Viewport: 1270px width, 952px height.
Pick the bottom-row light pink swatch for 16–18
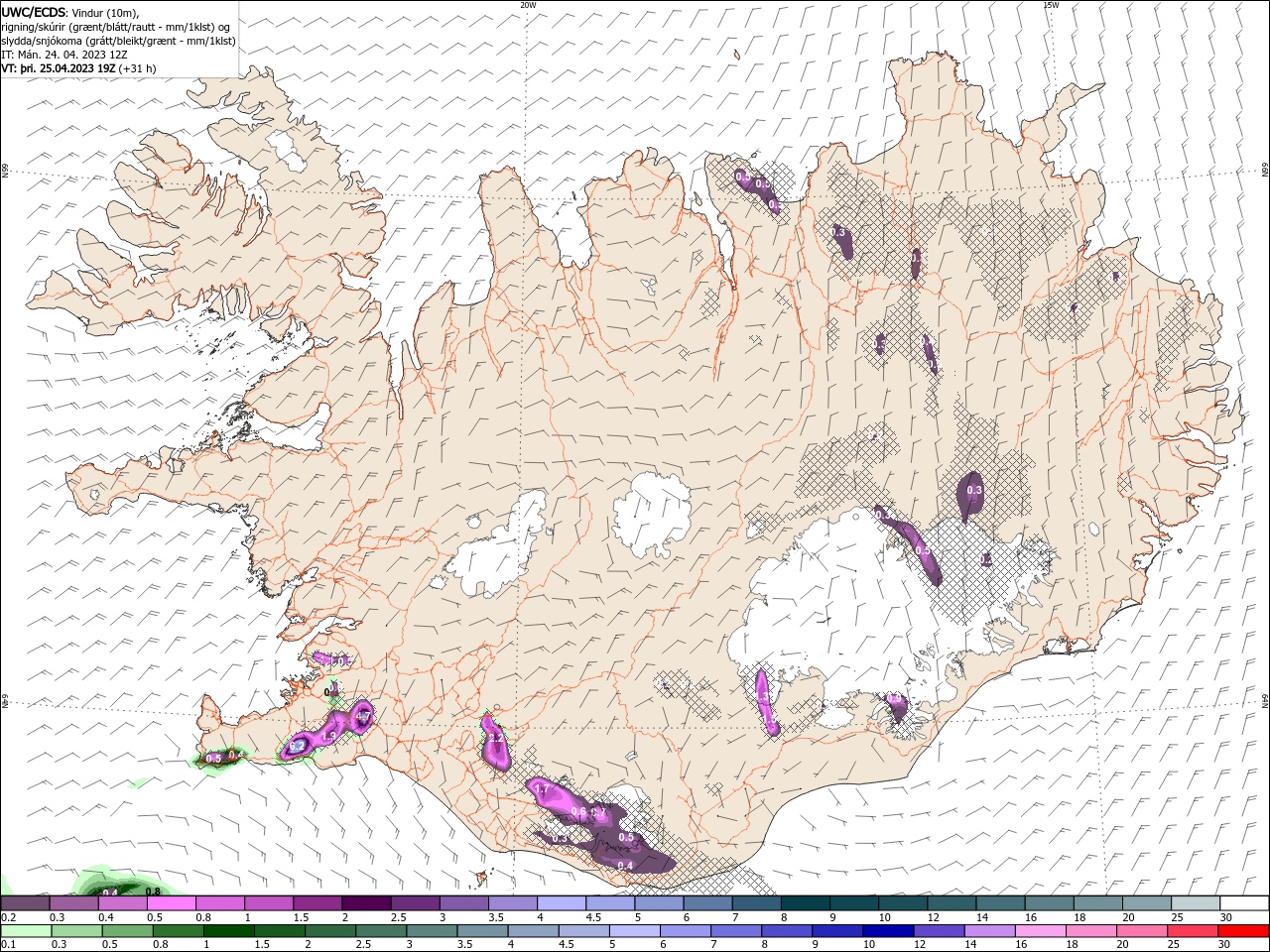point(1042,931)
